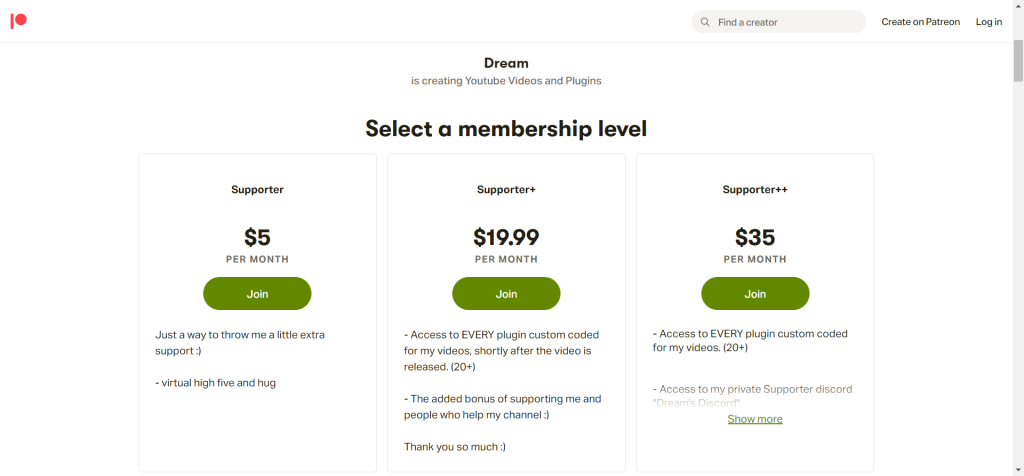Screen dimensions: 1024x476
Task: Select the Supporter++ tier title
Action: 755,190
